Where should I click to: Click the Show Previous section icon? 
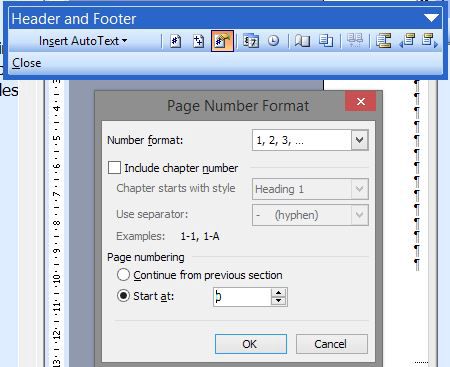click(x=407, y=41)
